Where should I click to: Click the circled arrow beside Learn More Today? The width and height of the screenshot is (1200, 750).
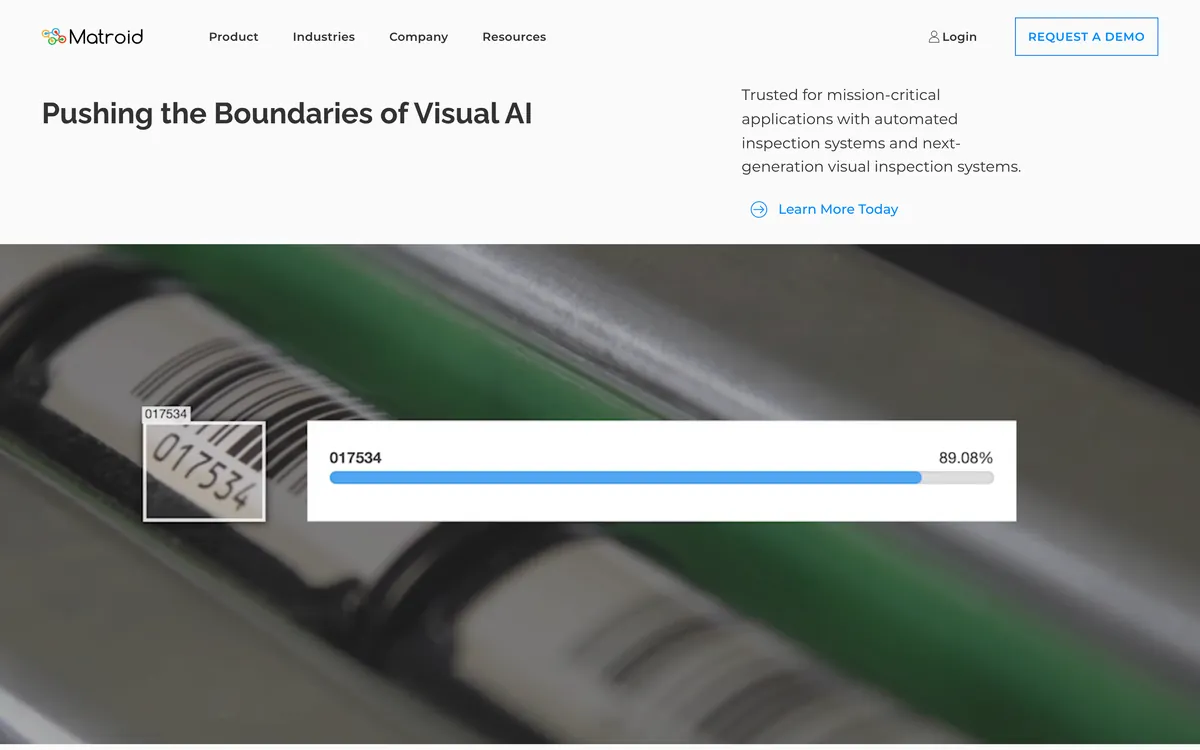coord(759,209)
